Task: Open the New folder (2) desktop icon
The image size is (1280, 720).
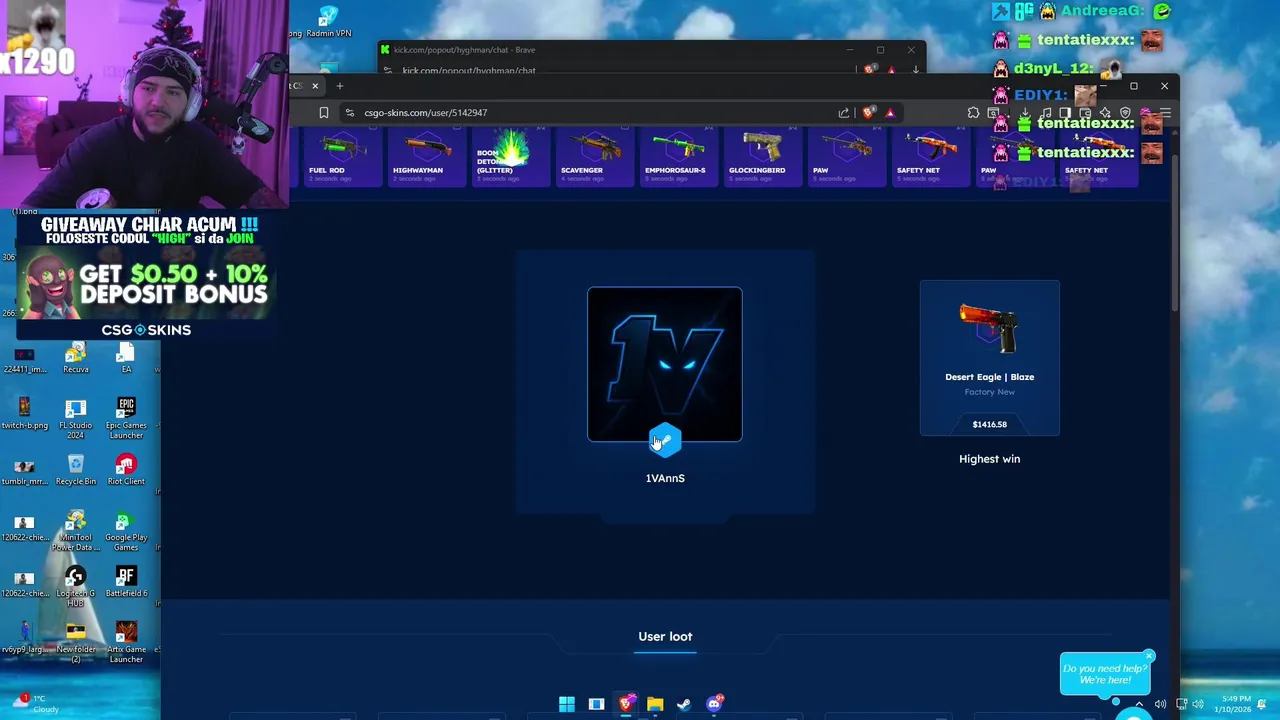Action: pos(76,643)
